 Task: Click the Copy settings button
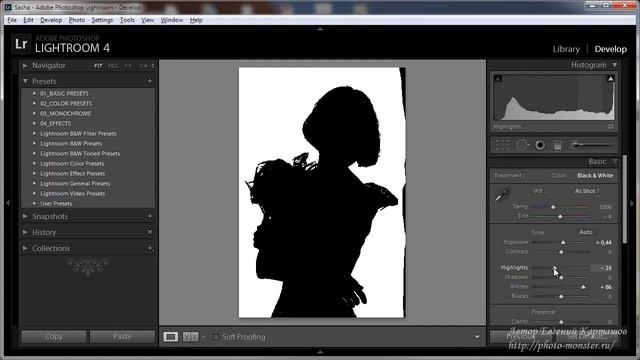(53, 337)
